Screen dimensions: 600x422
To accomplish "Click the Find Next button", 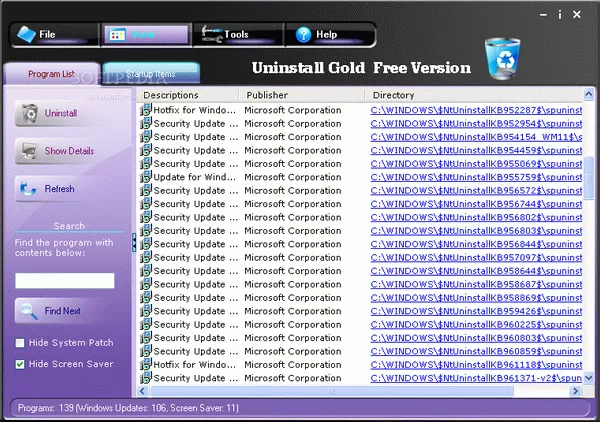I will 54,311.
